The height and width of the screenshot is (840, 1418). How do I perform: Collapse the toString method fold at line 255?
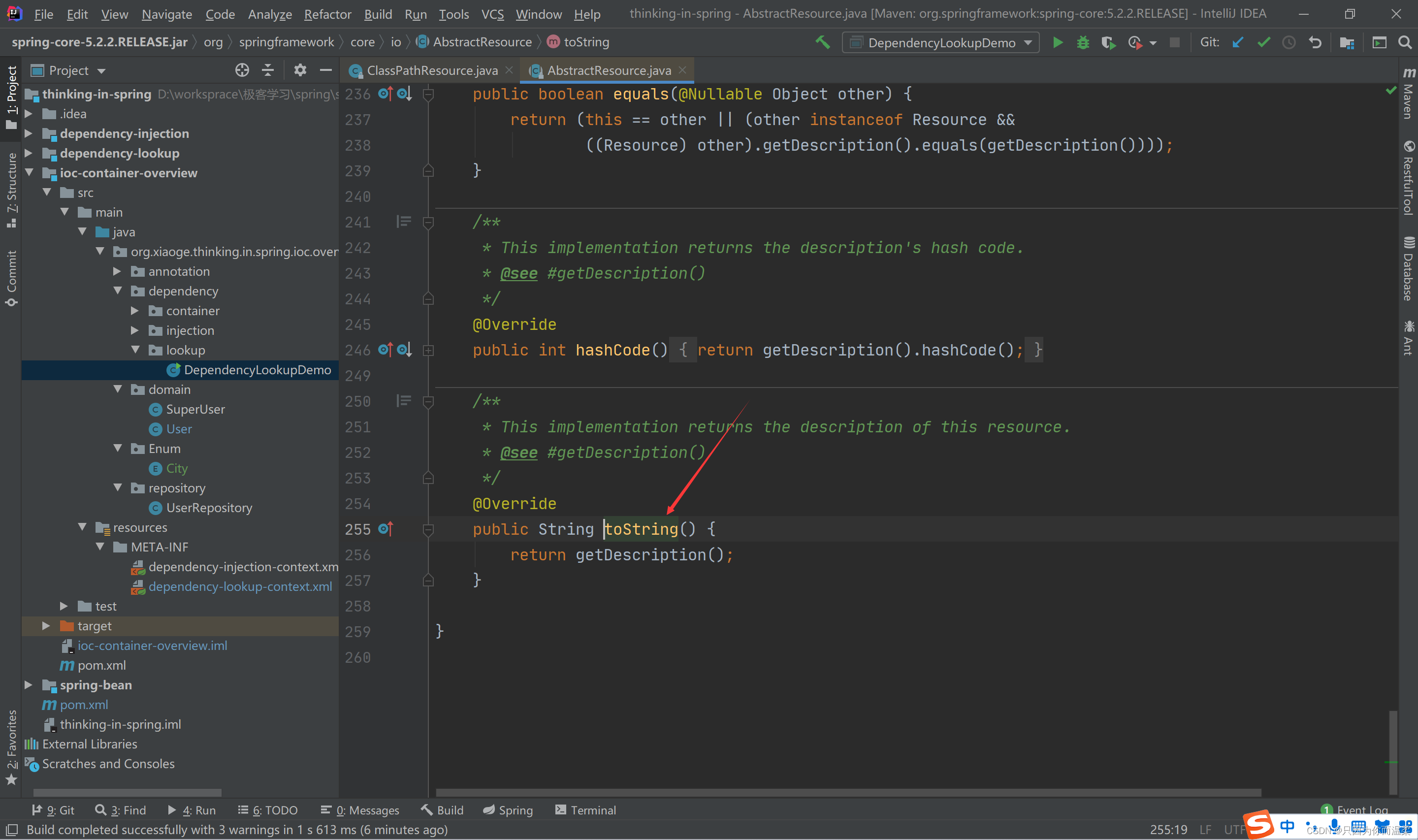click(428, 529)
